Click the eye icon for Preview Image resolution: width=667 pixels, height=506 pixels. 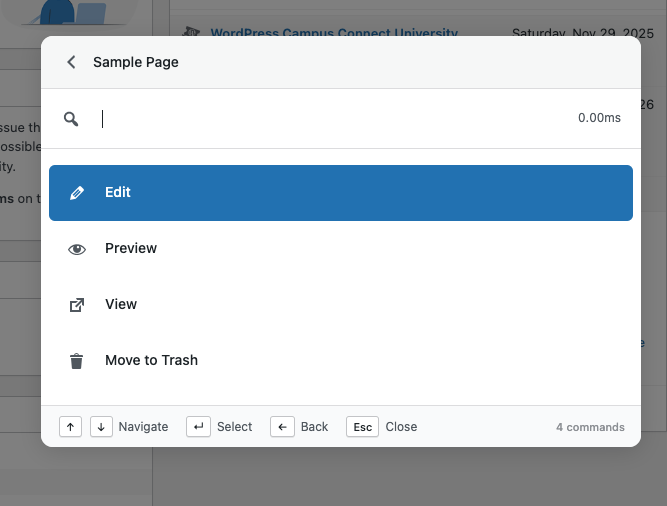[x=77, y=249]
